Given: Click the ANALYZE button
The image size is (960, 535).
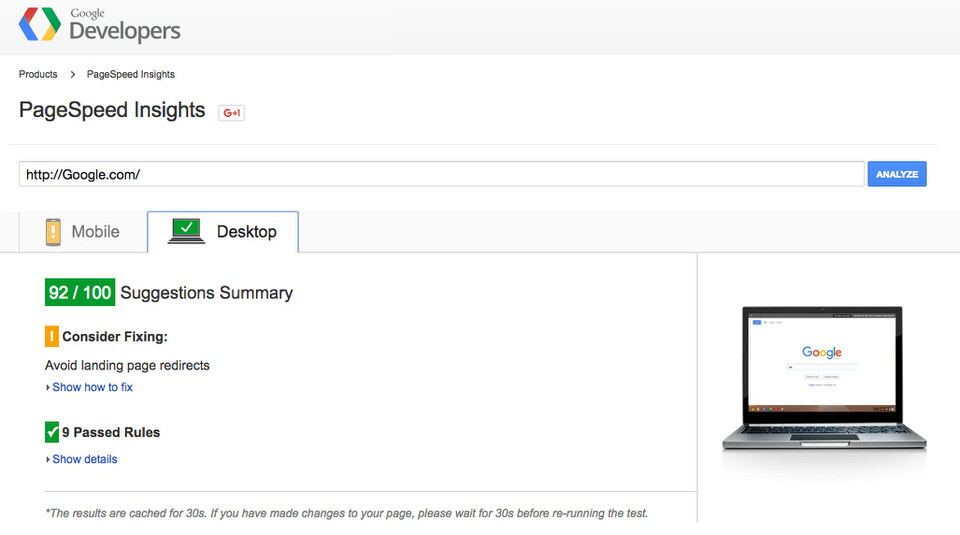Looking at the screenshot, I should pos(897,174).
